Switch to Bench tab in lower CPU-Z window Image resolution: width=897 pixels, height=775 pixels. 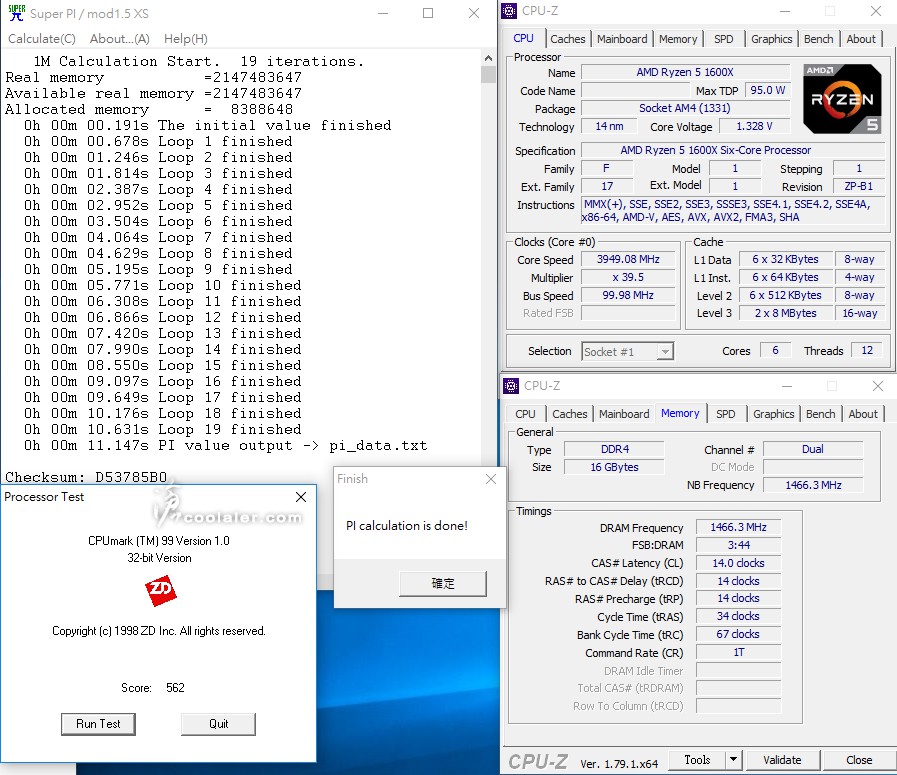tap(821, 414)
